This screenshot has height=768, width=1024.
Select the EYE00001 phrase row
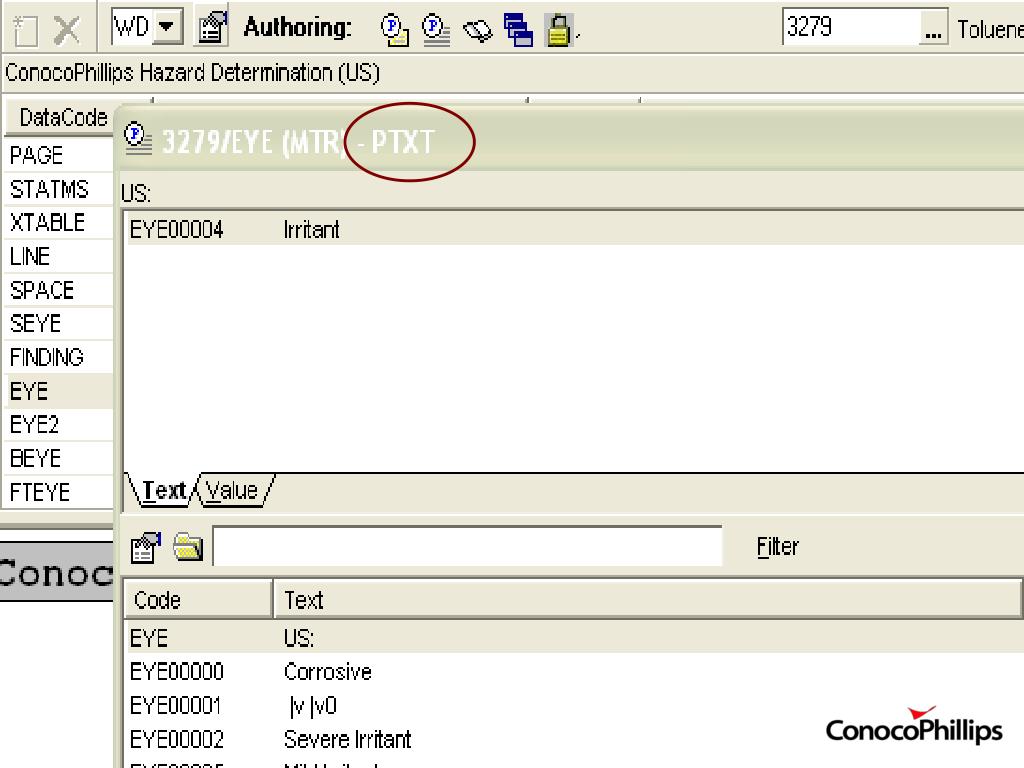tap(573, 706)
